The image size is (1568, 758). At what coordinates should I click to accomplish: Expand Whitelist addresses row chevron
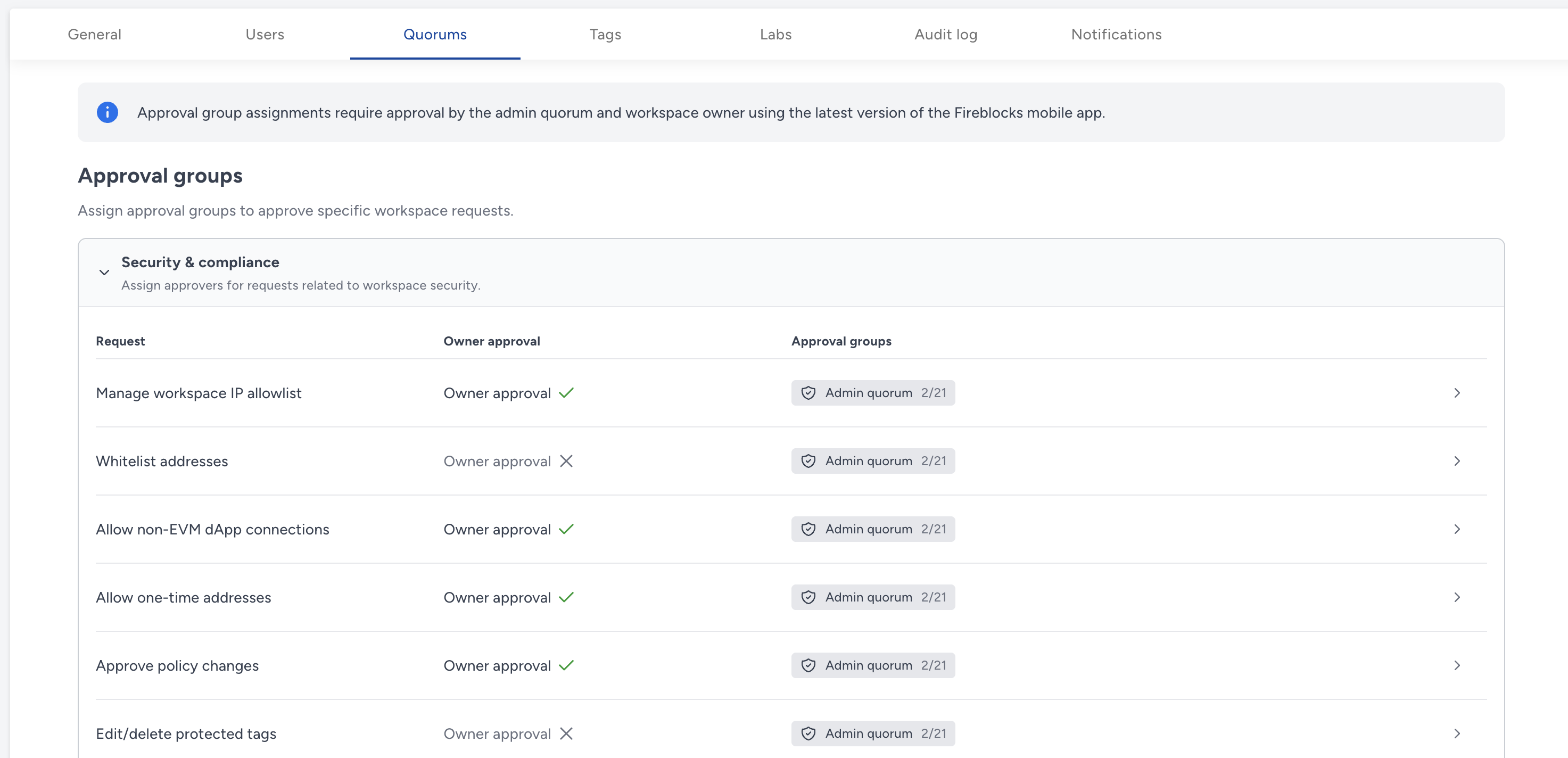pos(1457,462)
